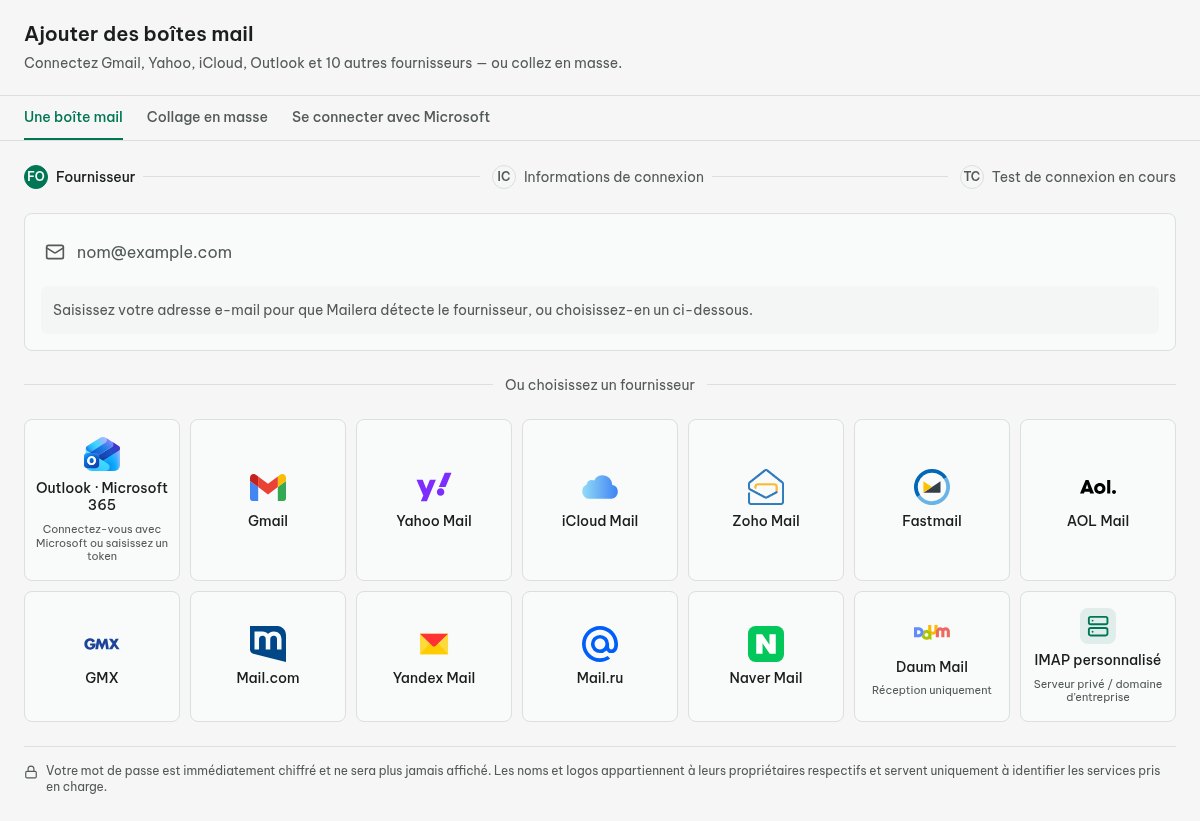
Task: Click the Votre mot de passe footer text
Action: click(x=603, y=779)
